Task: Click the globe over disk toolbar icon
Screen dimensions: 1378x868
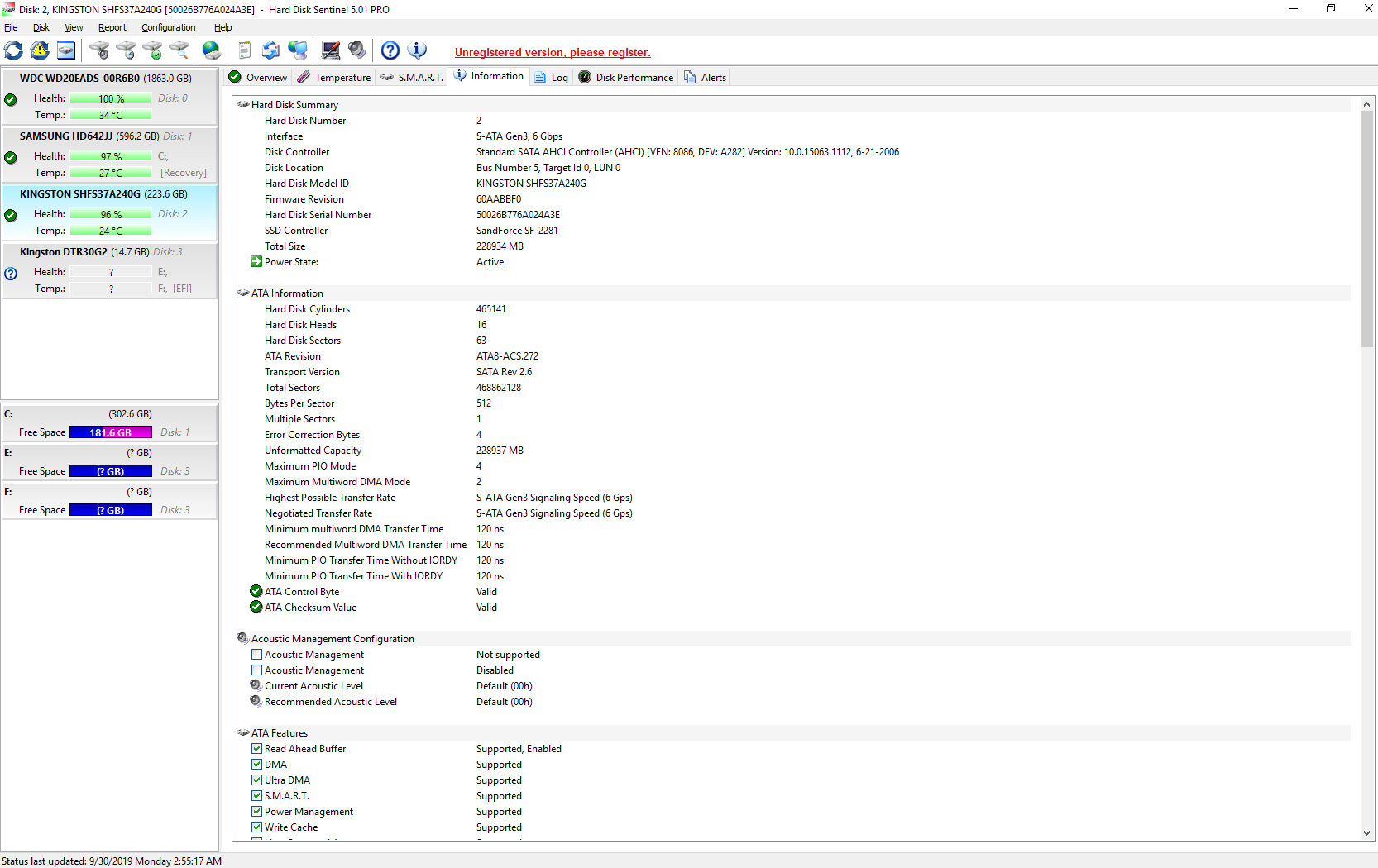Action: 212,50
